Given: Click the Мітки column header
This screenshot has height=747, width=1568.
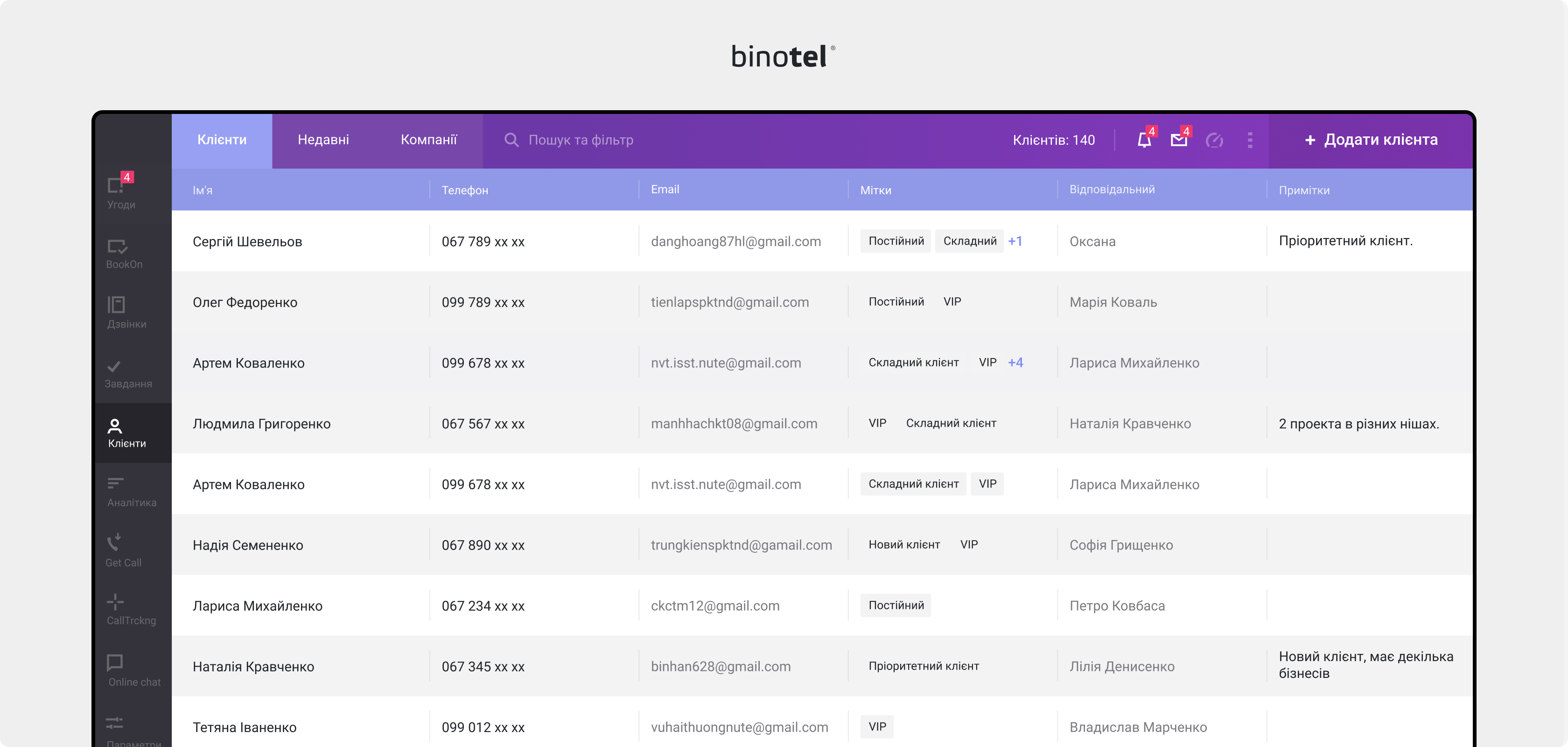Looking at the screenshot, I should pyautogui.click(x=876, y=190).
